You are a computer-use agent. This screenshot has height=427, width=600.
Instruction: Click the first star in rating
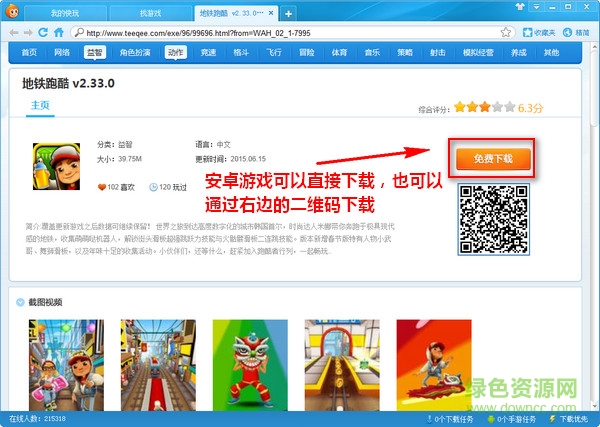(460, 107)
